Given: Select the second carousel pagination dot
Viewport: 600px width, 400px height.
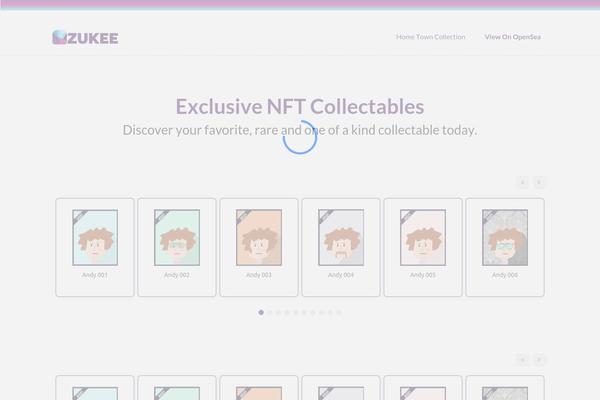Looking at the screenshot, I should (270, 312).
